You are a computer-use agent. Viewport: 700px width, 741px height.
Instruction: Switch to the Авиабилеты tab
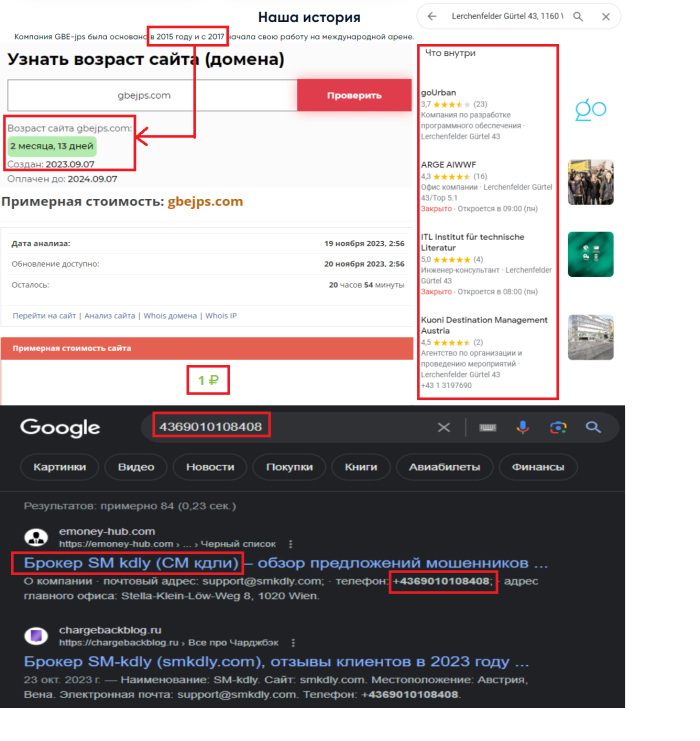tap(444, 467)
